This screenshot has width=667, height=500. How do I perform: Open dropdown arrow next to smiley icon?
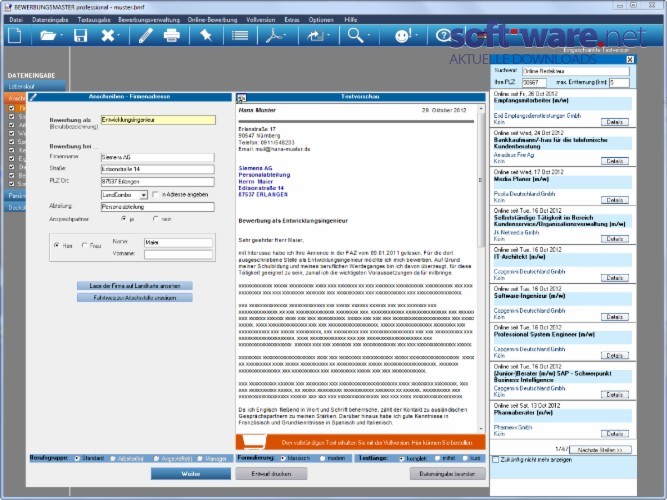416,35
